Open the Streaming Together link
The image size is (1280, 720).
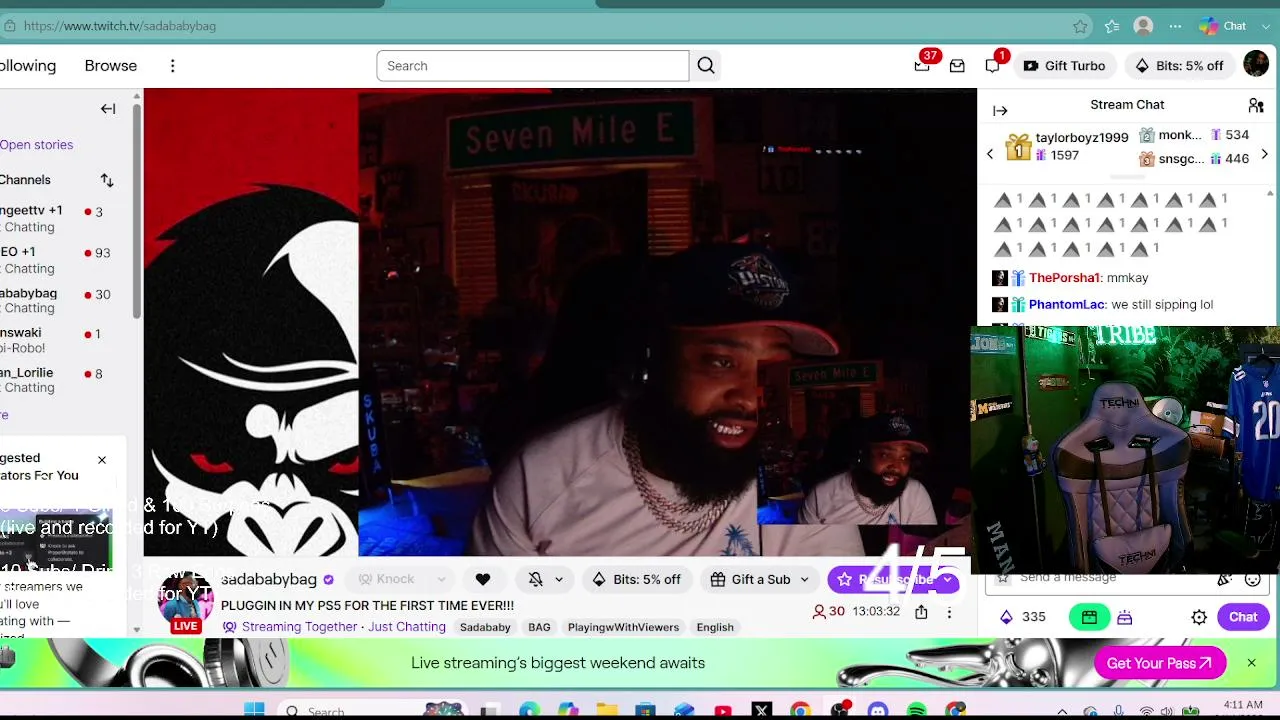pos(300,627)
